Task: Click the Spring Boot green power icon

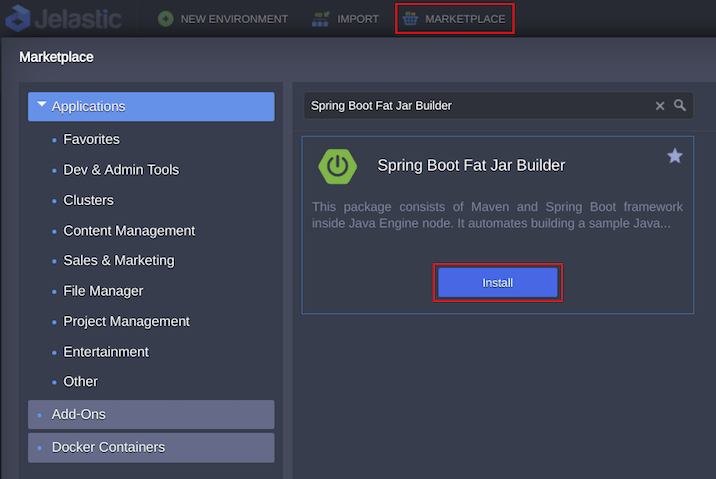Action: click(x=337, y=166)
